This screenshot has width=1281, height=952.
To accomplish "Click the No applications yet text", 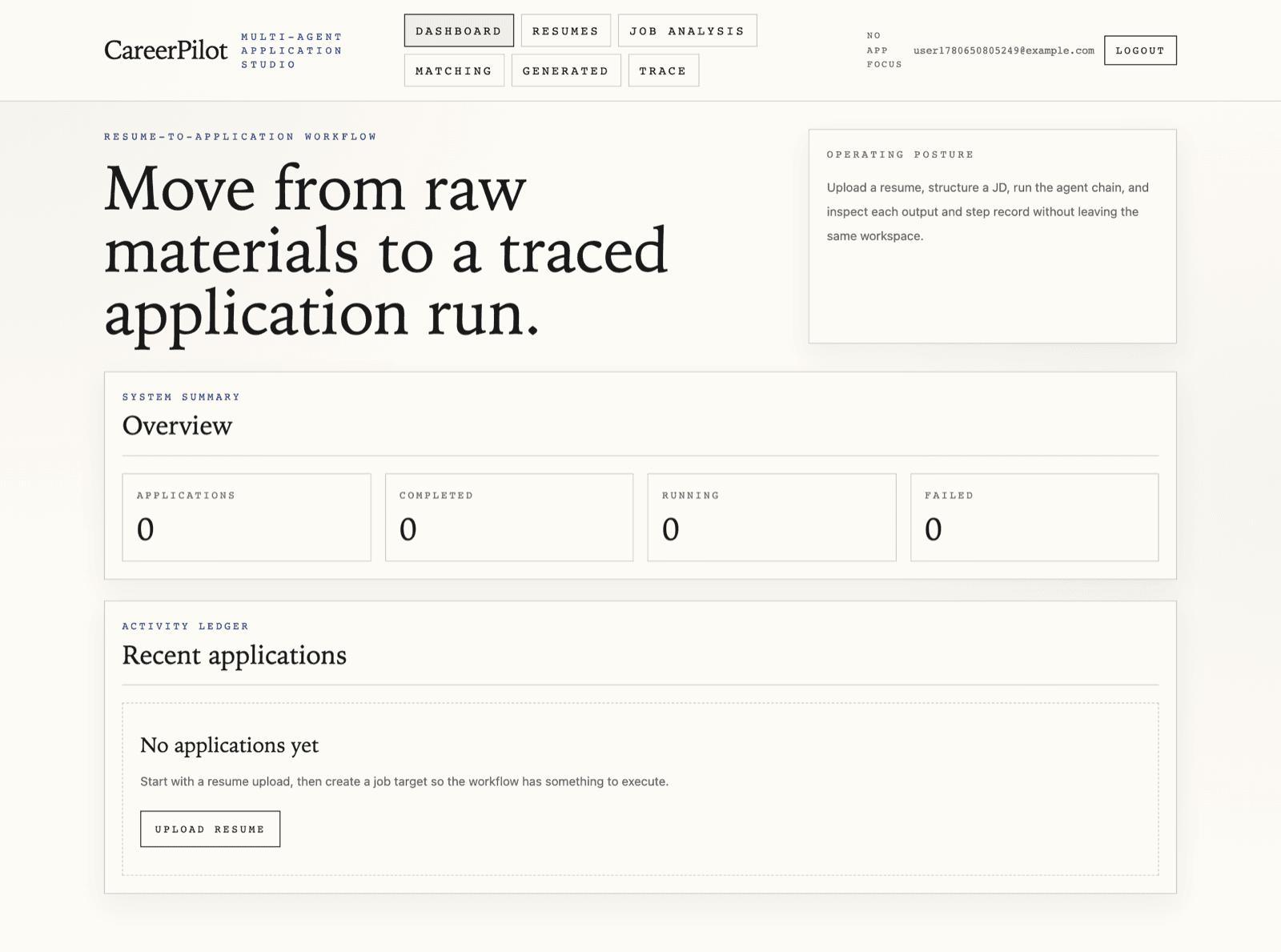I will pos(229,745).
